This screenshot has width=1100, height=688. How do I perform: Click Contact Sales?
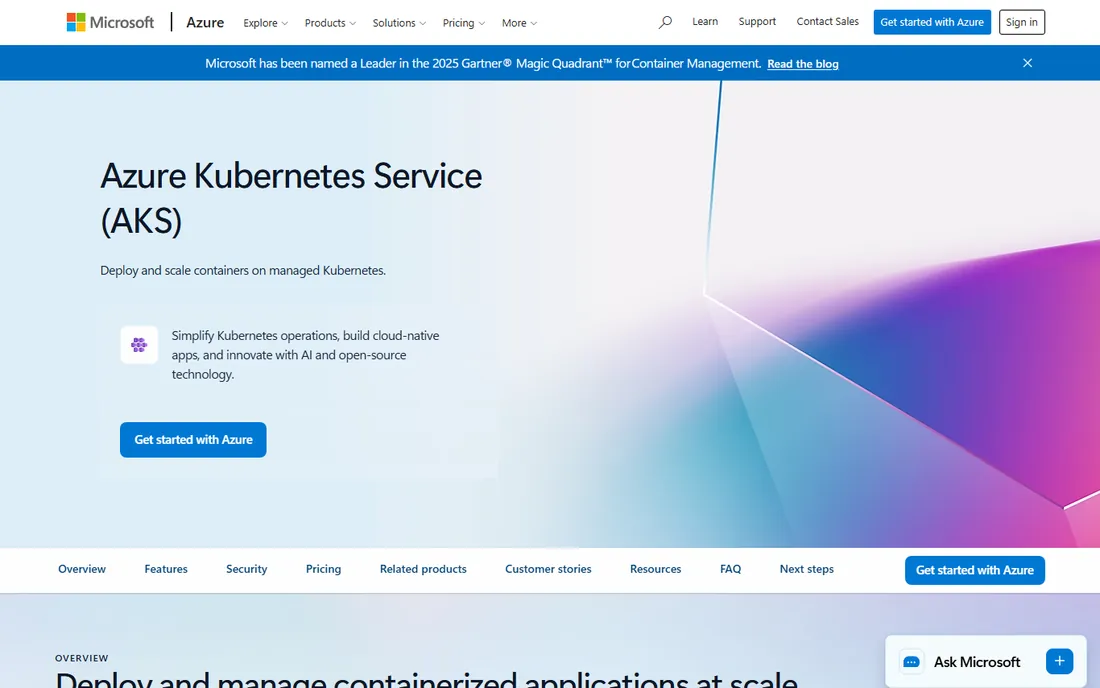(x=827, y=22)
